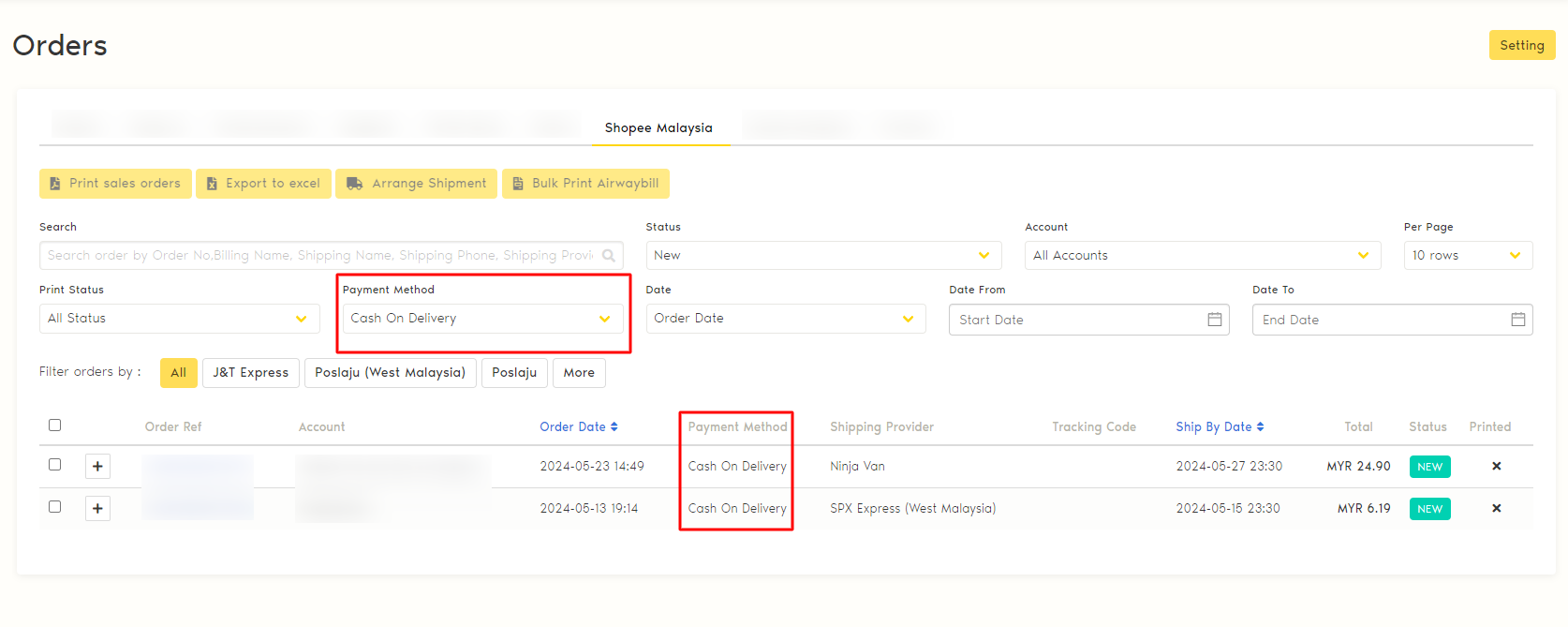Click Printed X icon for MYR 24.90 order
The height and width of the screenshot is (627, 1568).
1496,466
